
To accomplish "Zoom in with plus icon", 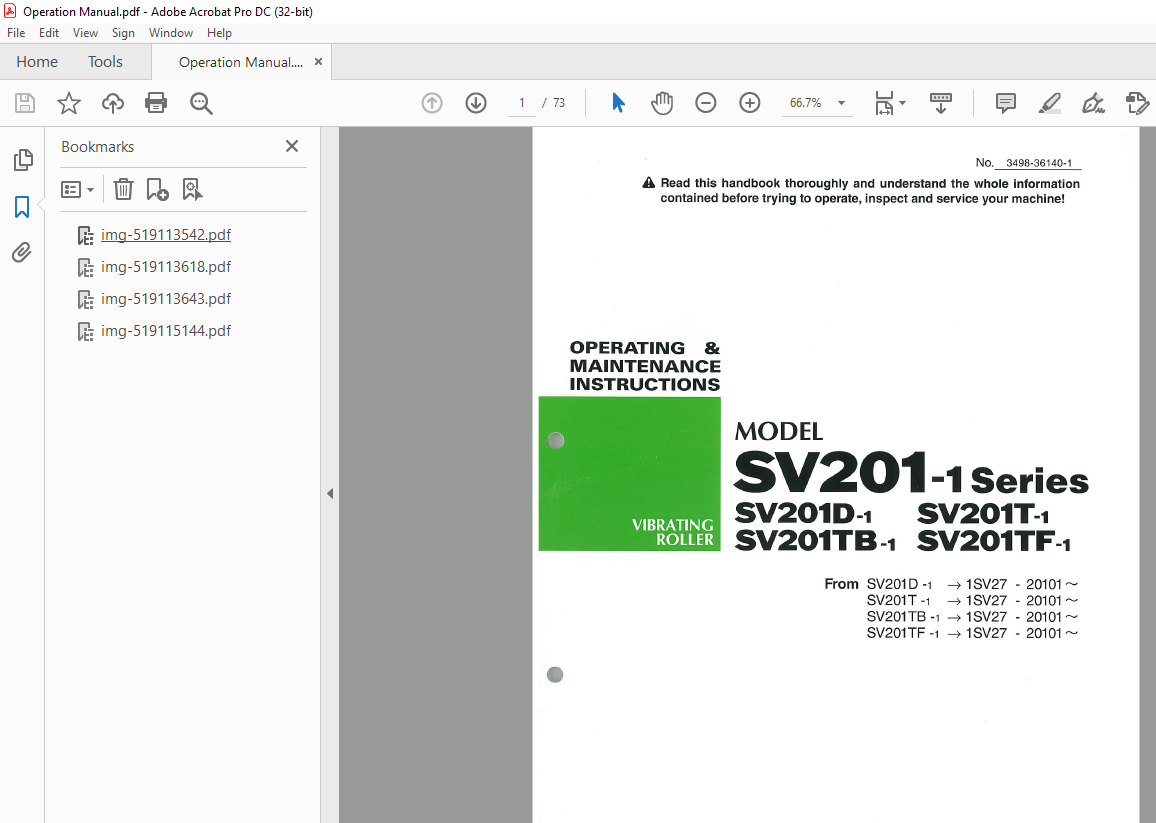I will coord(750,103).
